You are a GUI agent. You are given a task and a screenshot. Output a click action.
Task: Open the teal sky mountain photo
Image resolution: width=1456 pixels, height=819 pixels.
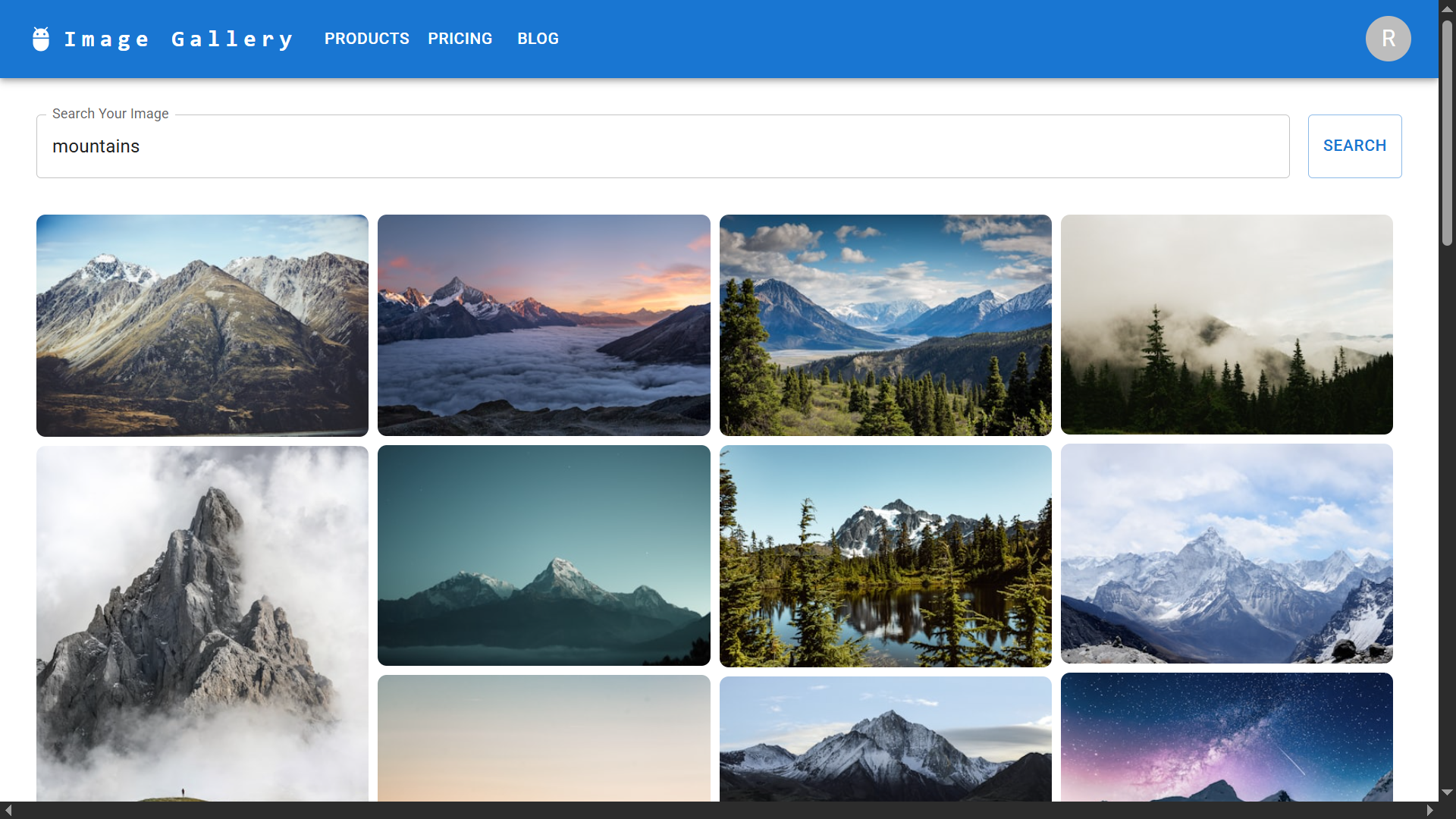(544, 555)
